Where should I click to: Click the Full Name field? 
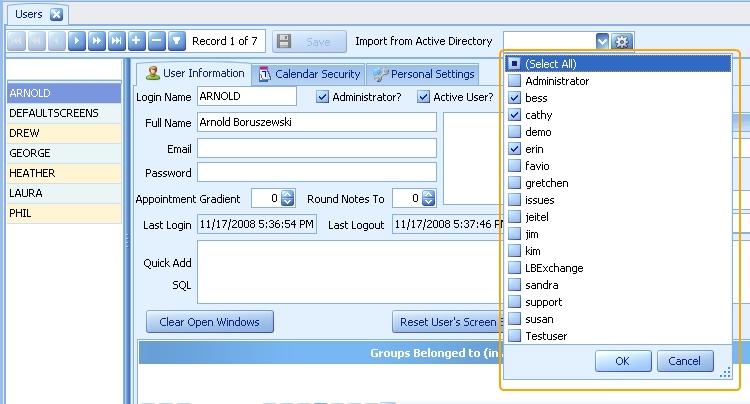coord(317,122)
